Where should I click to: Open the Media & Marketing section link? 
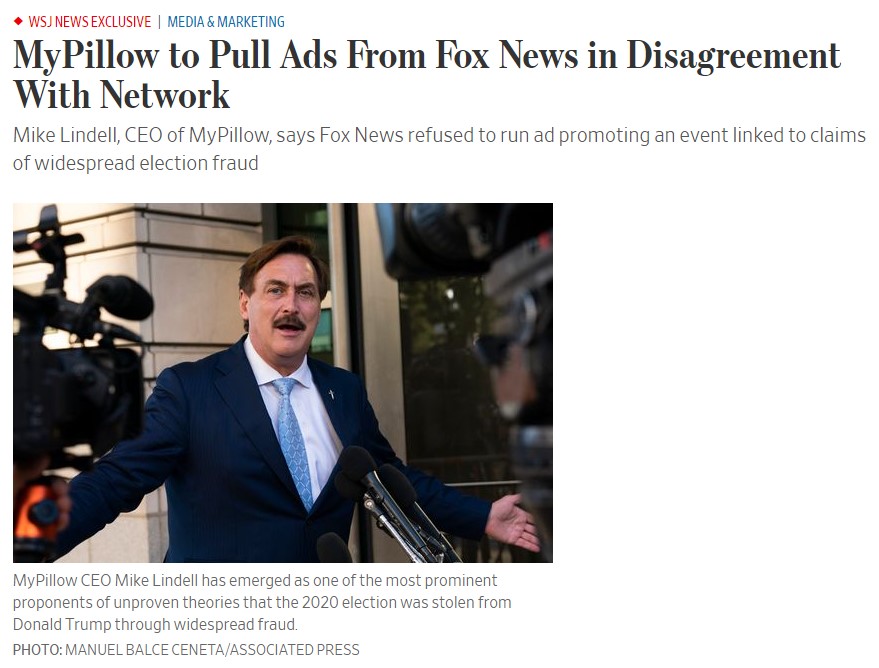coord(226,22)
